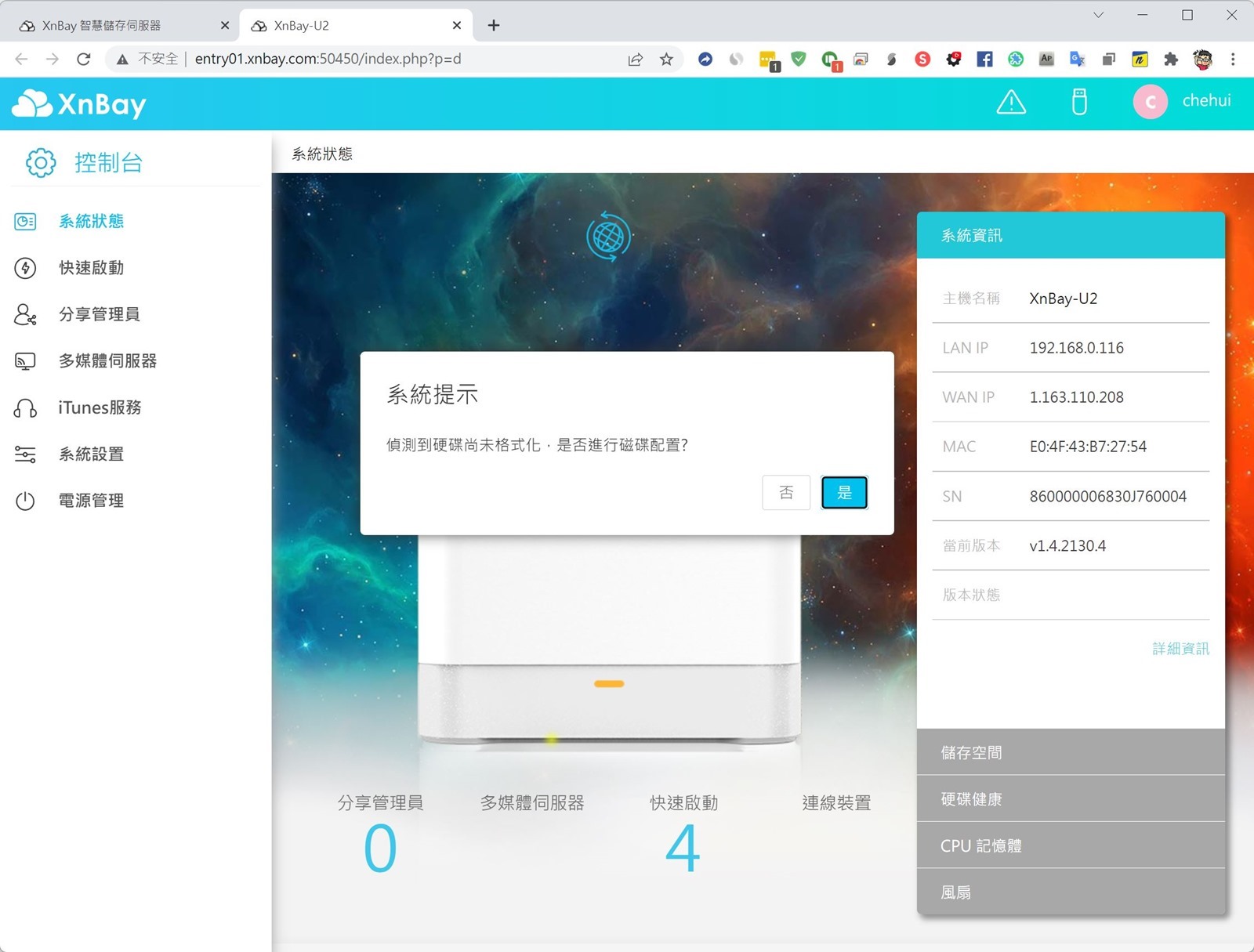Open 快速啟動 in the sidebar
The height and width of the screenshot is (952, 1254).
(x=91, y=268)
